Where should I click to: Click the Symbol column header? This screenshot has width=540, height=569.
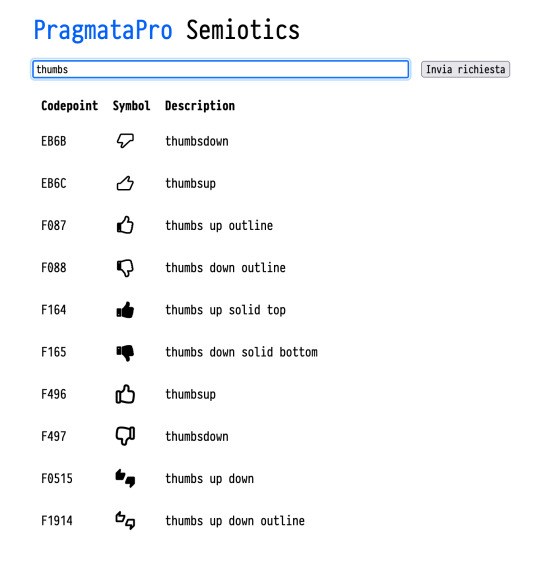[131, 106]
